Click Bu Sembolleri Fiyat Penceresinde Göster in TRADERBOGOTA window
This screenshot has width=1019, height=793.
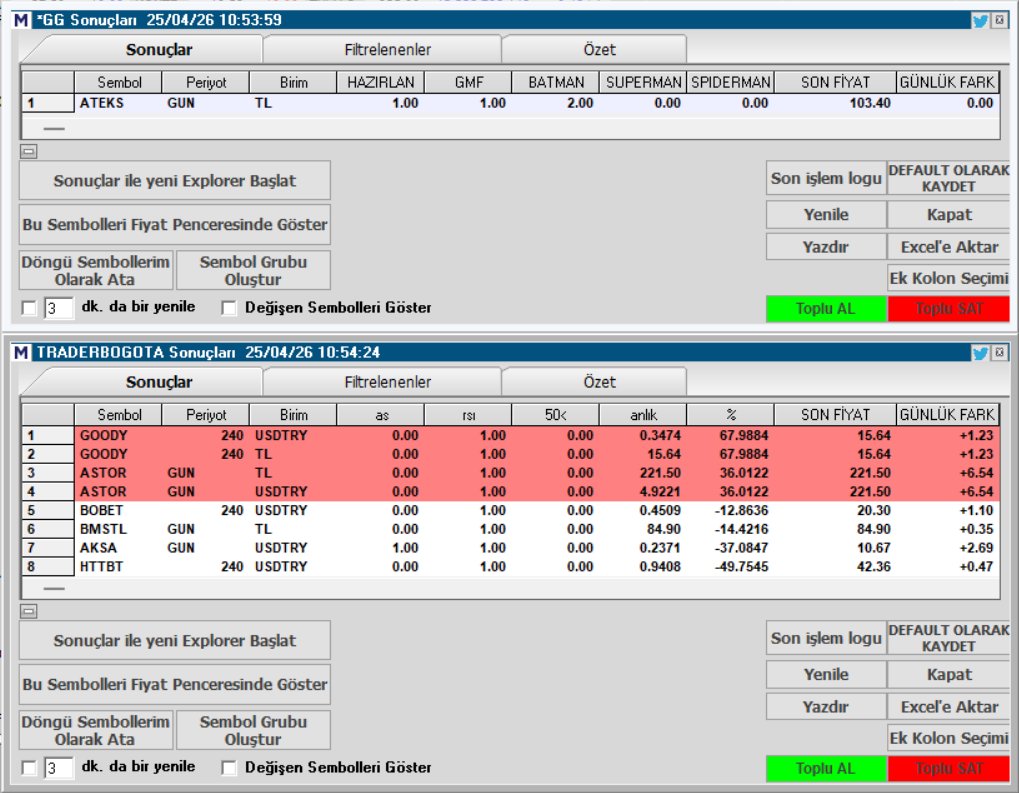click(x=175, y=684)
